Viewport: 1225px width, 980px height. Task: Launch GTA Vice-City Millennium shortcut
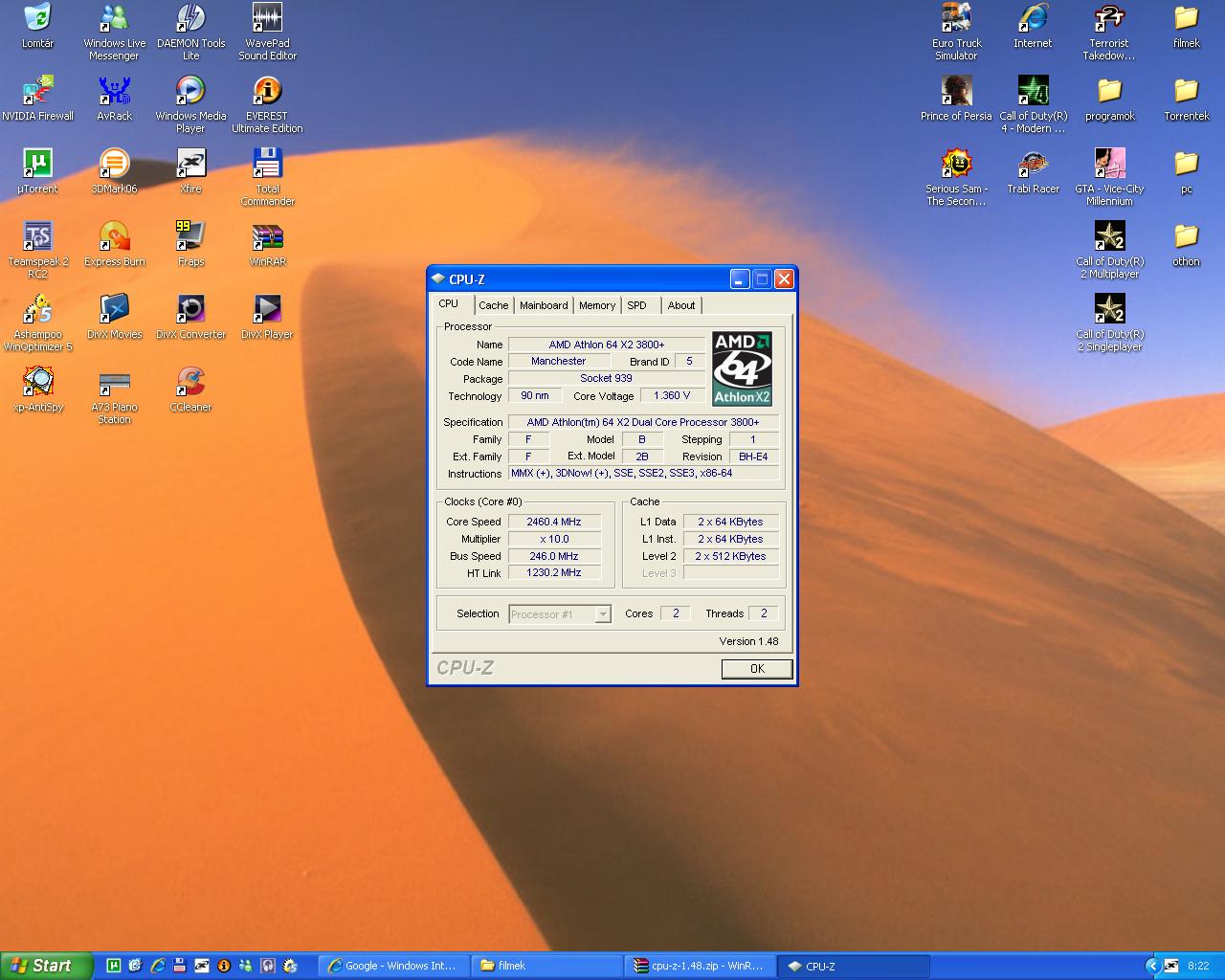[x=1109, y=178]
